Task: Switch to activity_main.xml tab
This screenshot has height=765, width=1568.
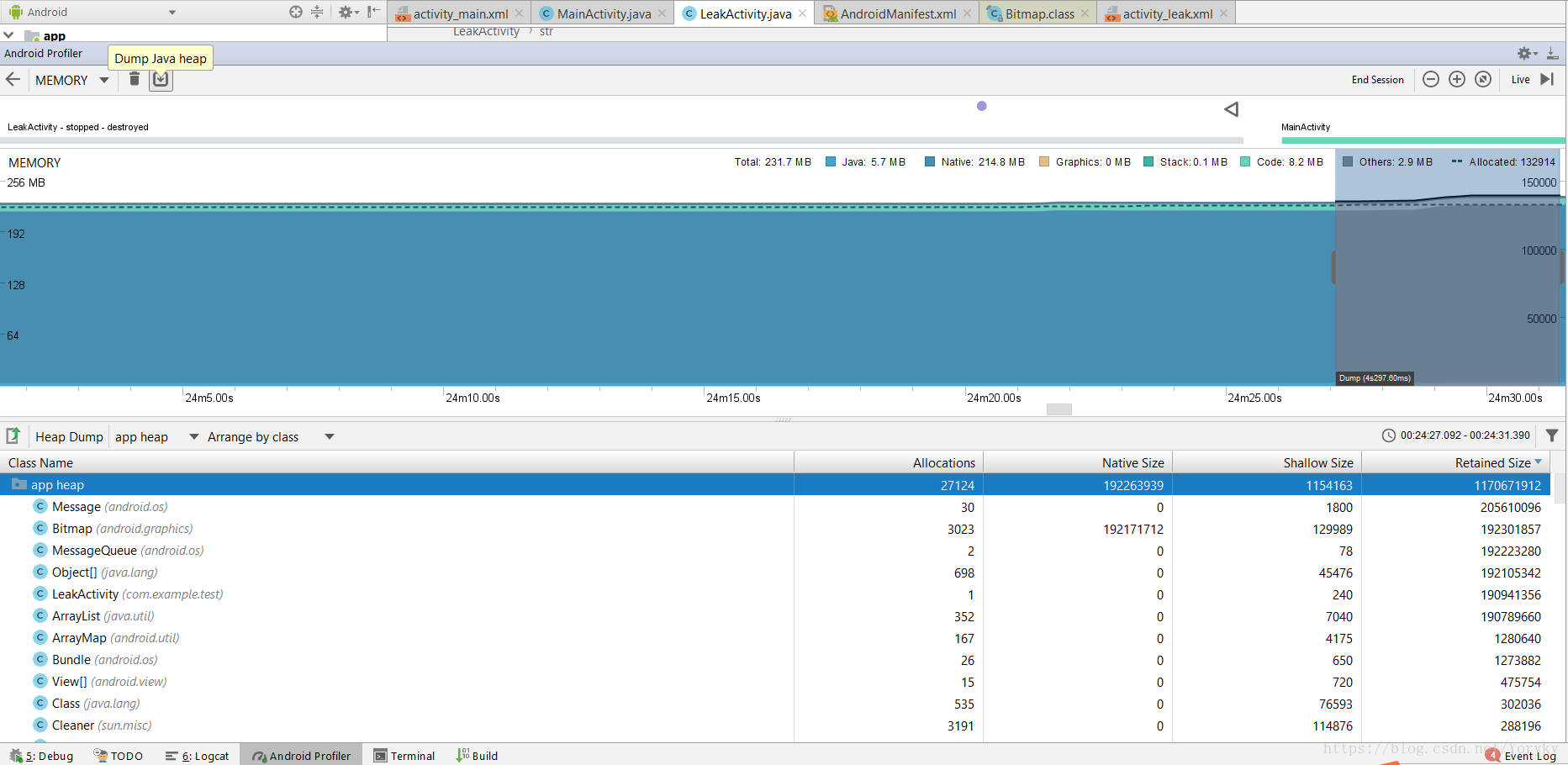Action: tap(460, 13)
